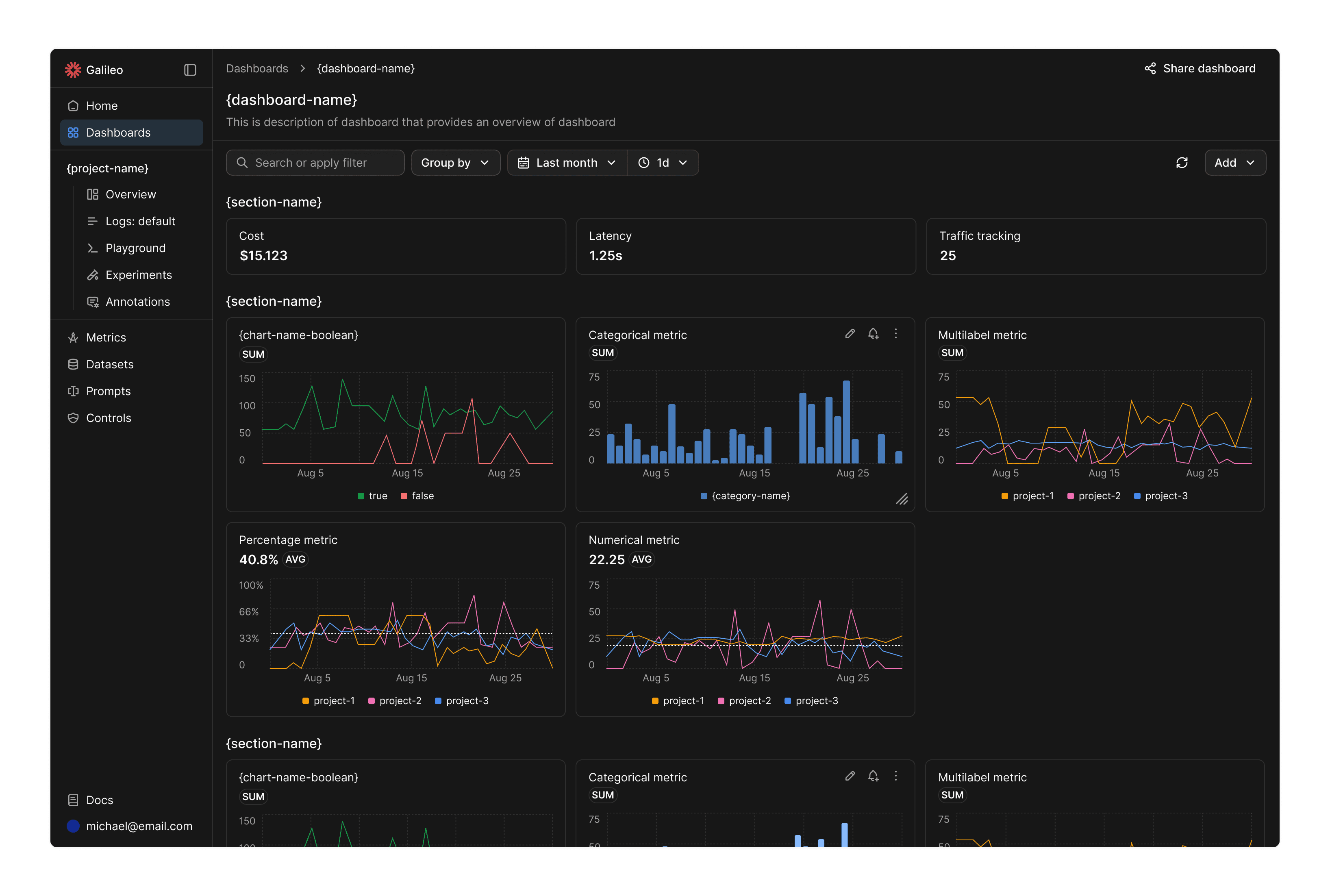
Task: Go to Experiments in the sidebar
Action: click(138, 275)
